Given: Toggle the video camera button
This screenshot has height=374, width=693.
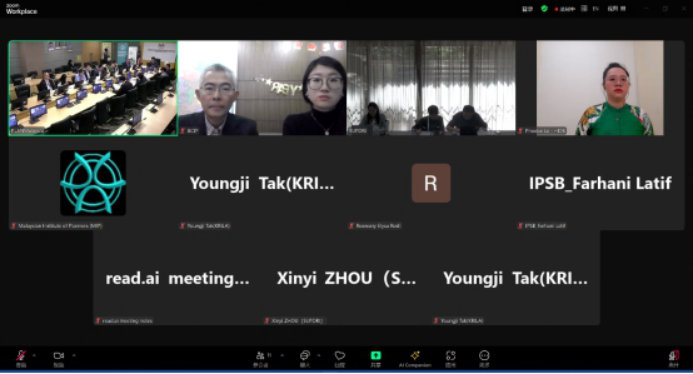Looking at the screenshot, I should point(59,358).
